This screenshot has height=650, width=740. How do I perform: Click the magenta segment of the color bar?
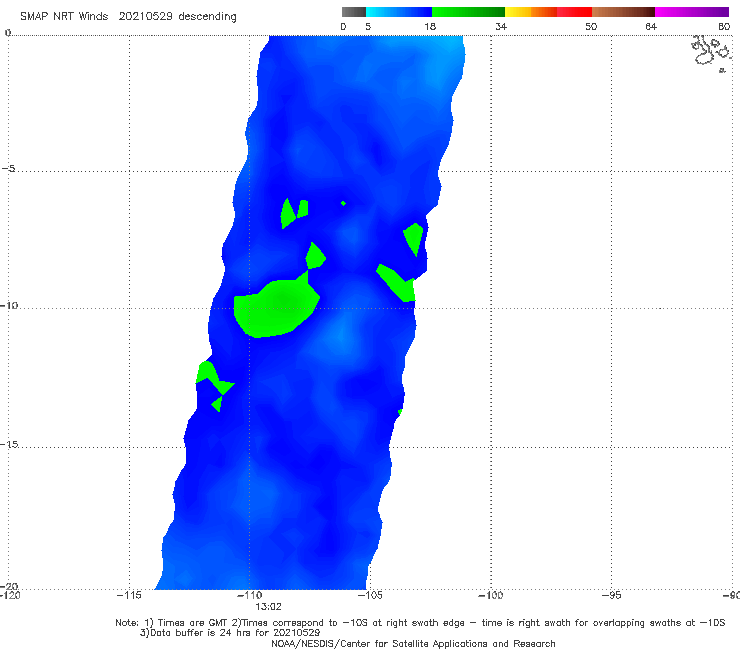click(x=691, y=12)
